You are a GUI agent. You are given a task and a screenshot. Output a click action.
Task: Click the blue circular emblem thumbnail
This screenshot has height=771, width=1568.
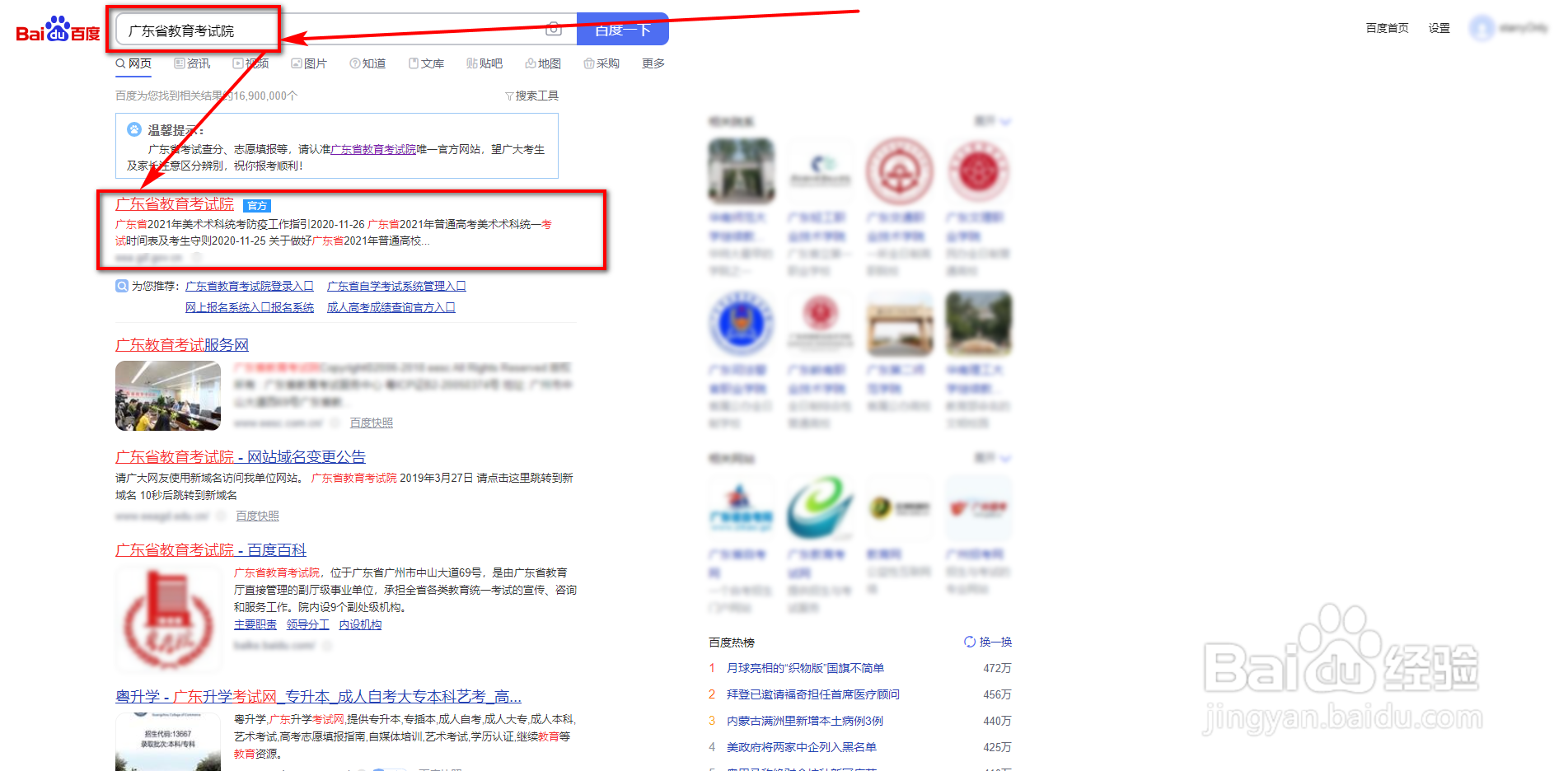pyautogui.click(x=742, y=323)
